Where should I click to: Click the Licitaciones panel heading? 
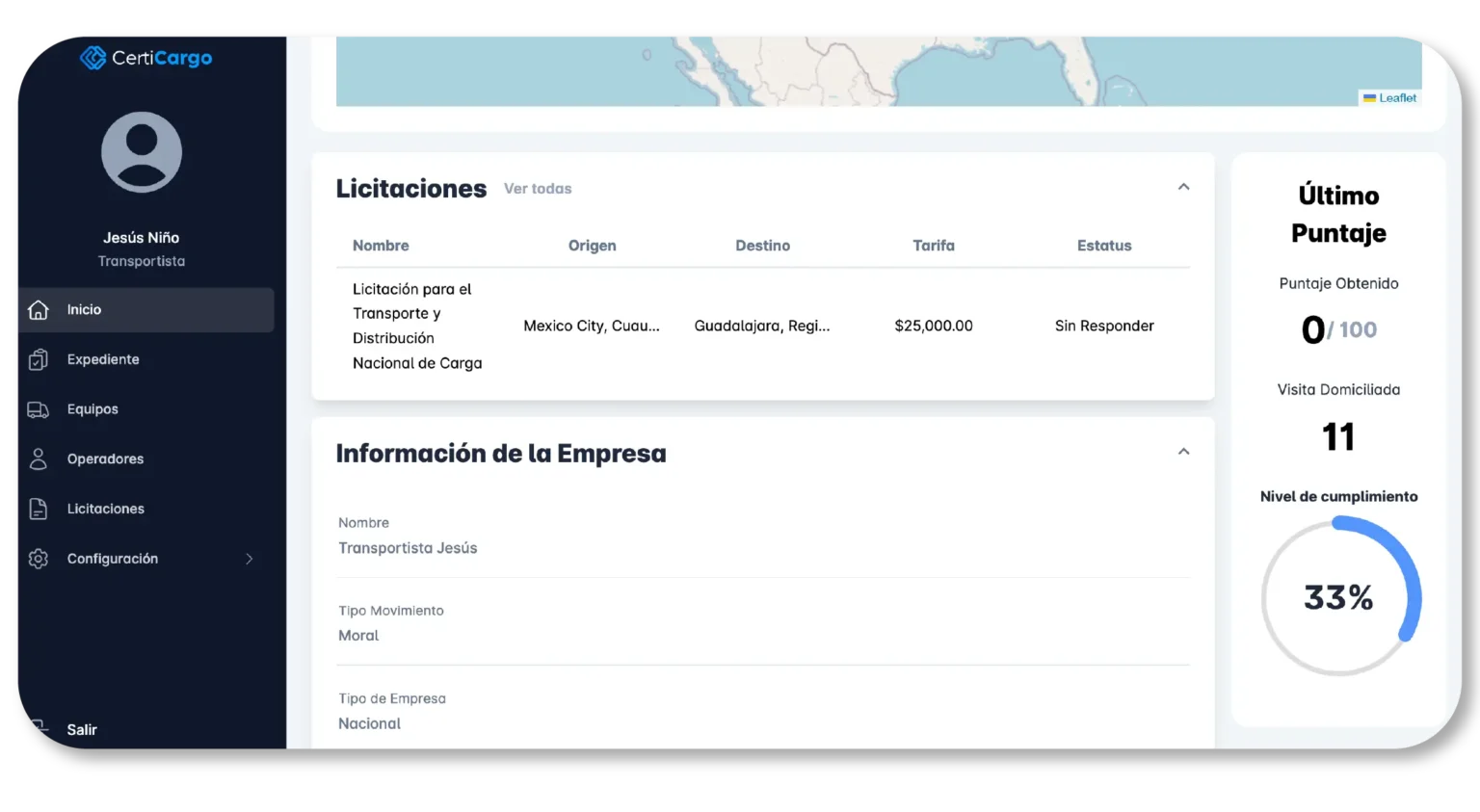[411, 189]
